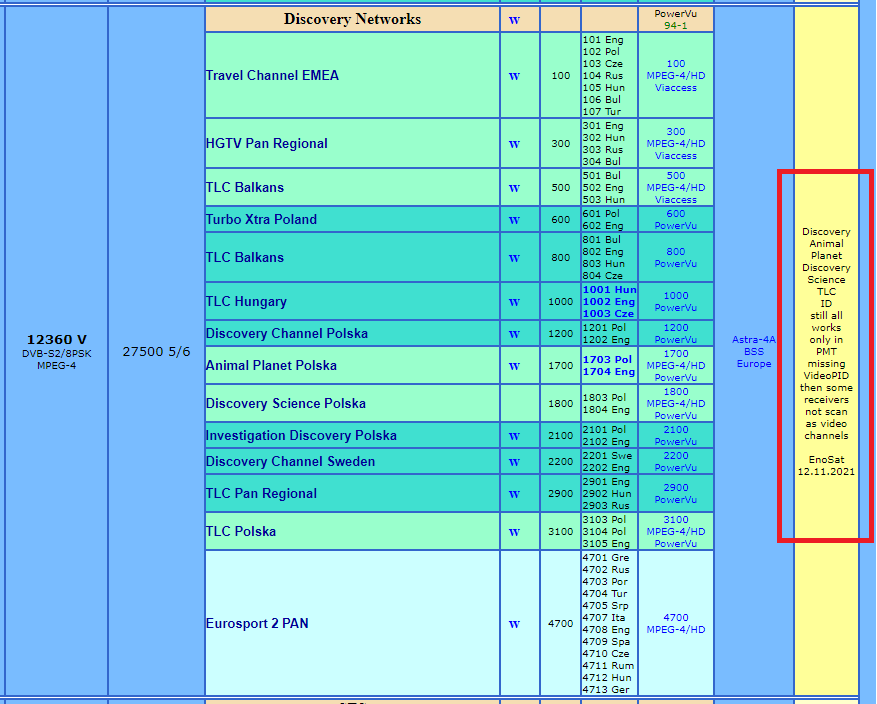Open the Discovery Channel Polska link
This screenshot has height=704, width=877.
(x=286, y=333)
